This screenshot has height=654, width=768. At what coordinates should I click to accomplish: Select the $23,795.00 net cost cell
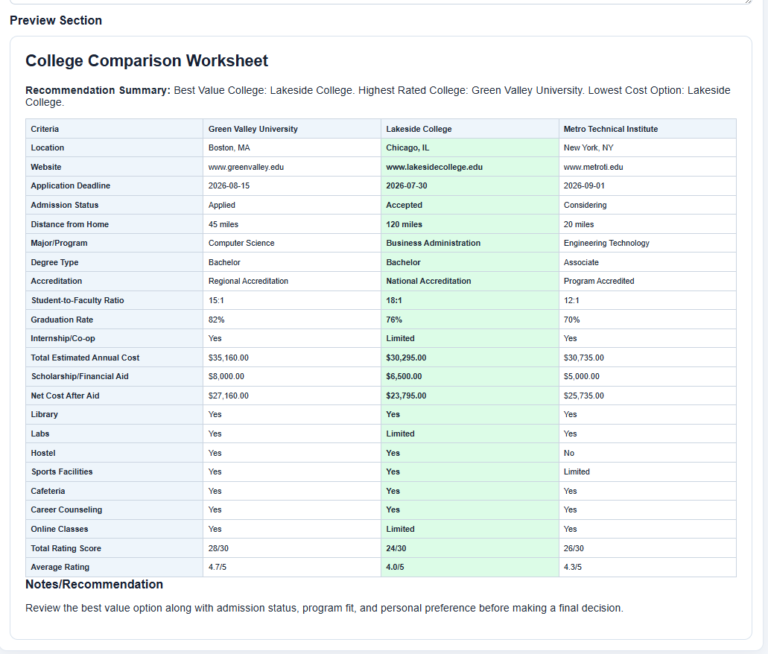coord(470,395)
